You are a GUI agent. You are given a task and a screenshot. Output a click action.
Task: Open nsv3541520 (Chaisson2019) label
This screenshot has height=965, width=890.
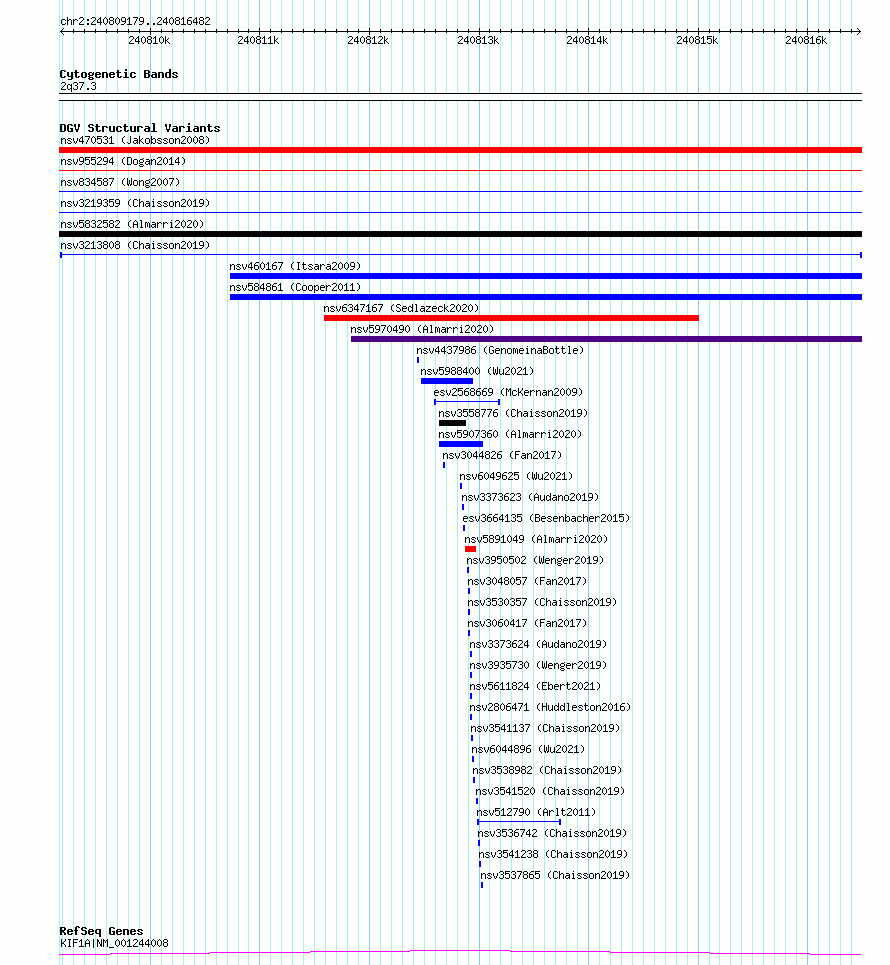tap(550, 789)
